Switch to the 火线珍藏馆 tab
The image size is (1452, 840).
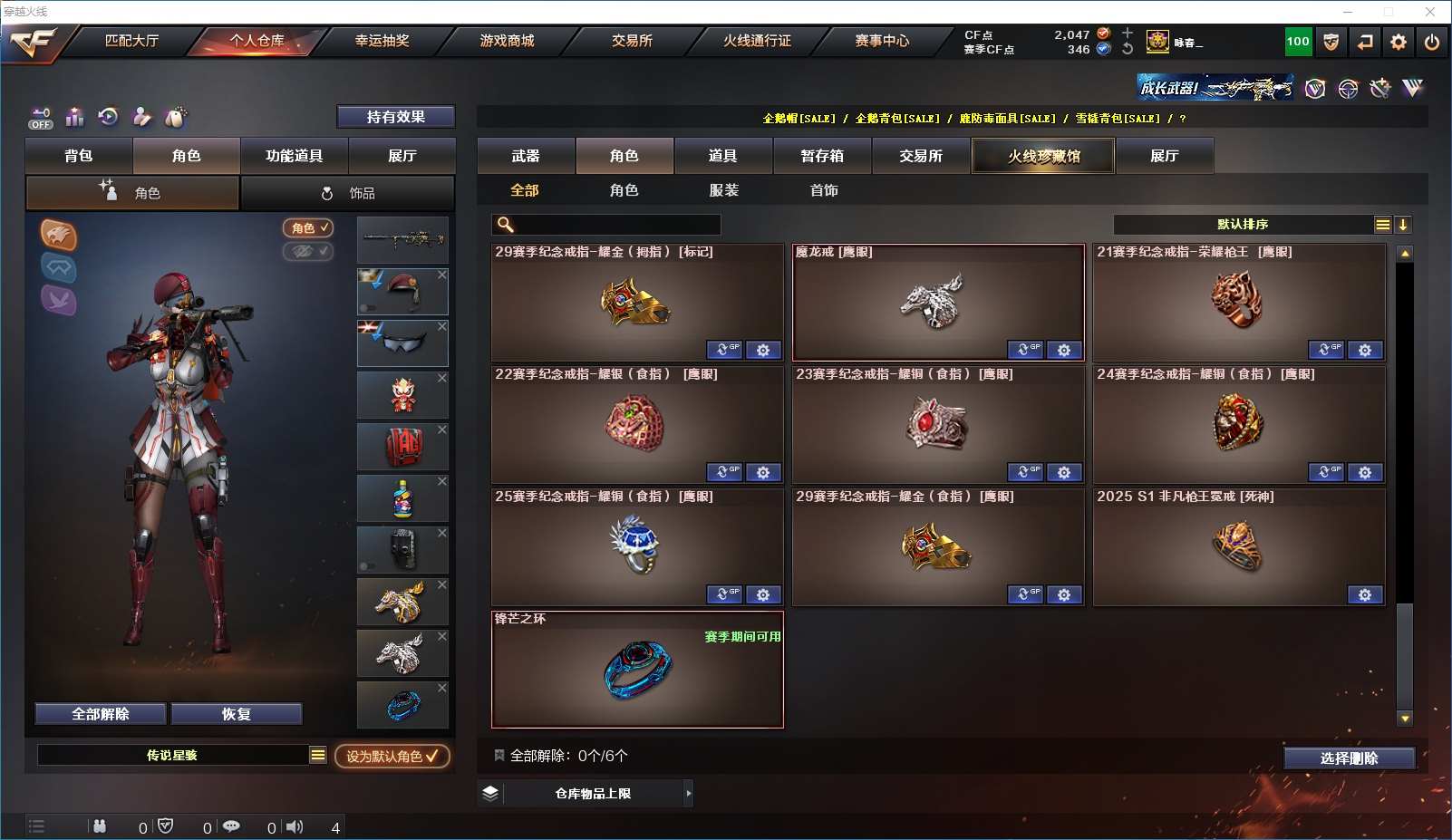(1043, 156)
